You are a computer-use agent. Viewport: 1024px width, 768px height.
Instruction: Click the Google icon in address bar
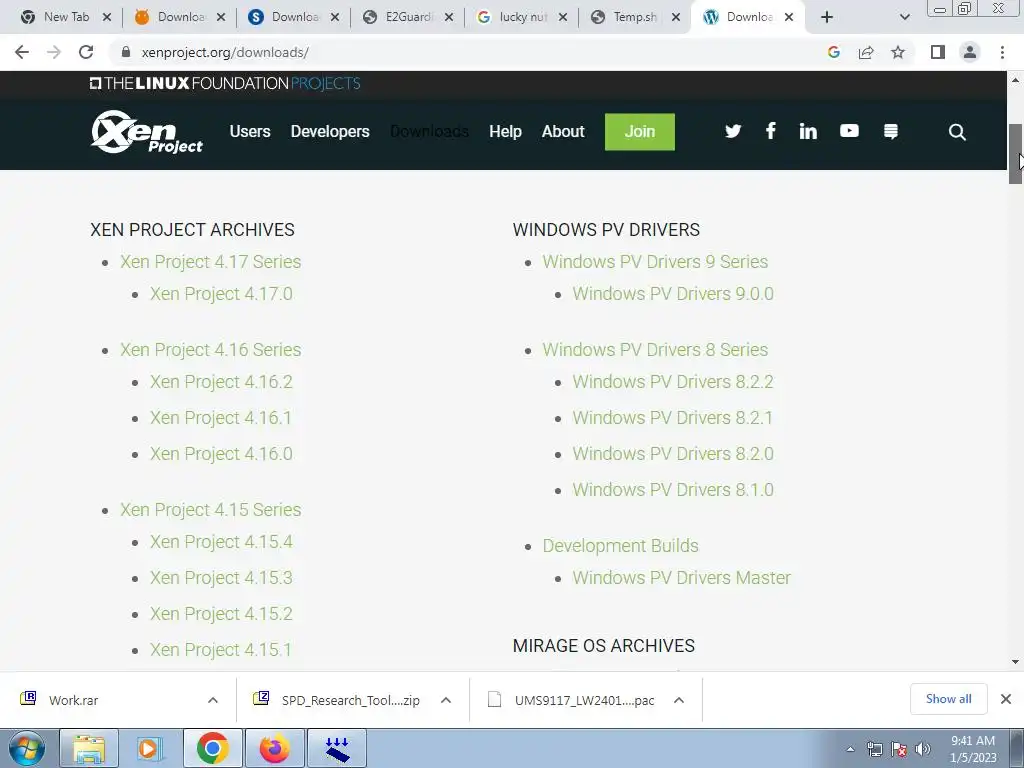coord(833,52)
